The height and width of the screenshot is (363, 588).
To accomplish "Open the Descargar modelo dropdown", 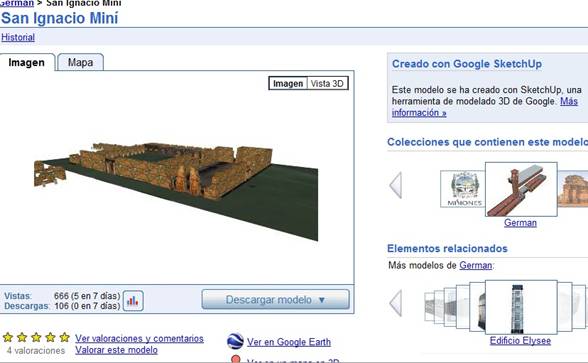I will (276, 300).
